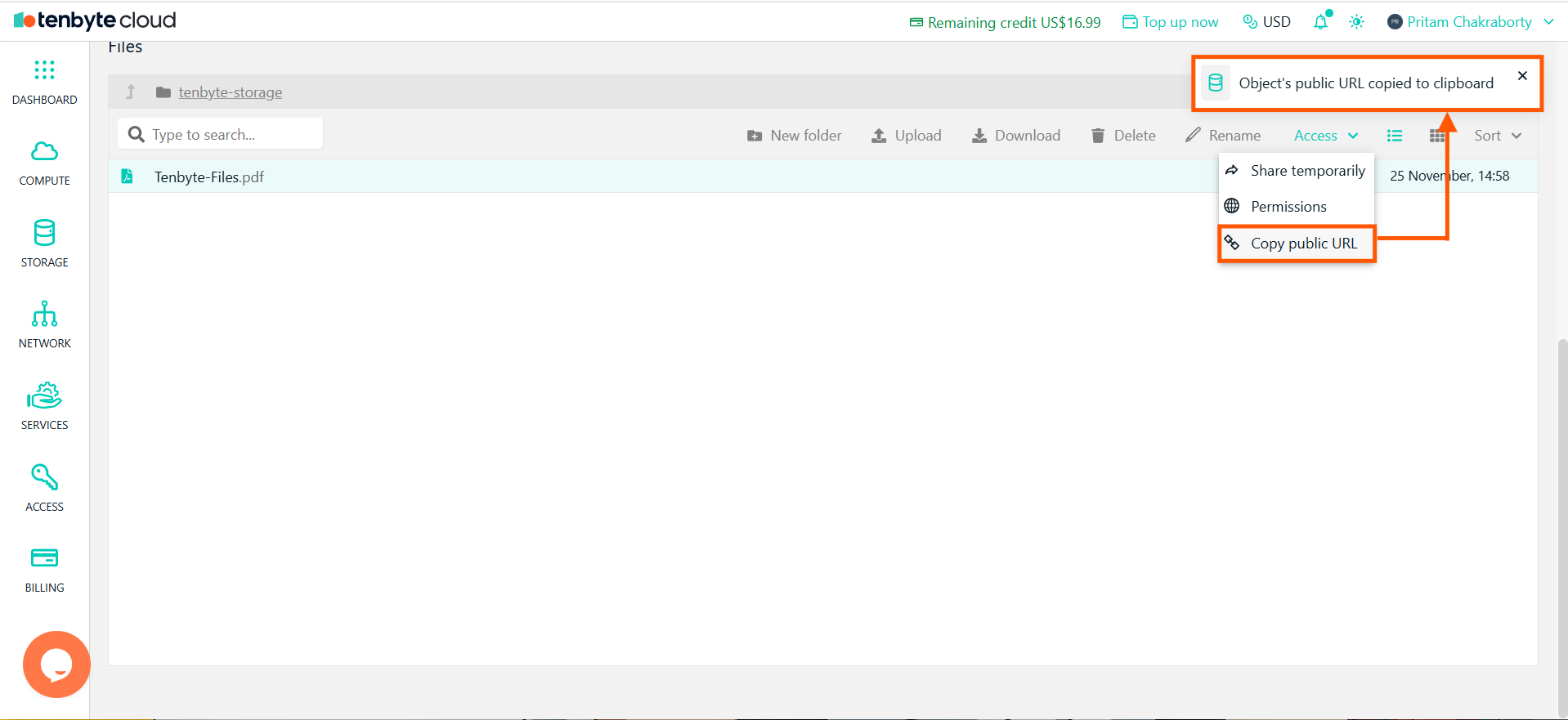
Task: Click Remaining credit US$16.99
Action: [1005, 22]
